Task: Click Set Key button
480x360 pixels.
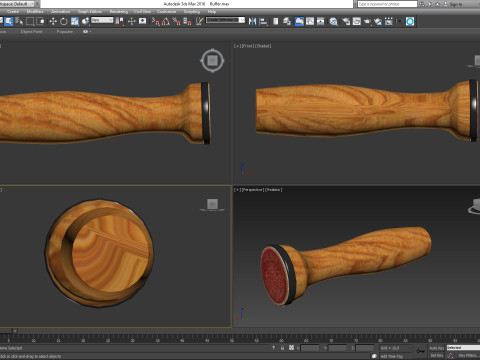Action: (x=436, y=356)
